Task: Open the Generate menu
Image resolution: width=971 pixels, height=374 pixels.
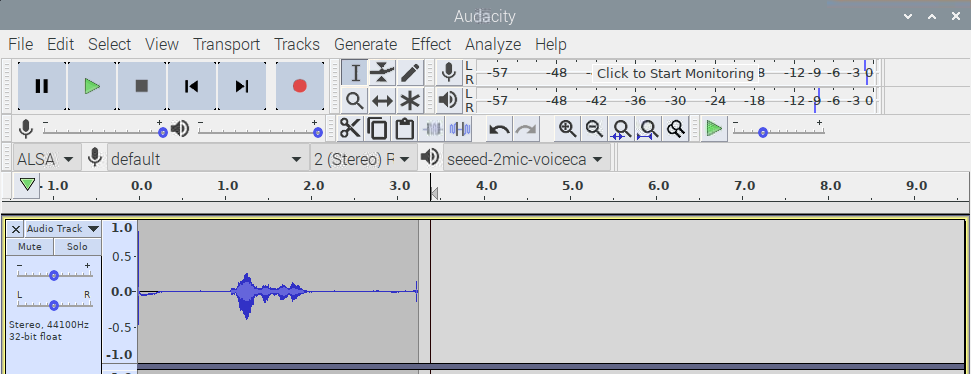Action: [365, 45]
